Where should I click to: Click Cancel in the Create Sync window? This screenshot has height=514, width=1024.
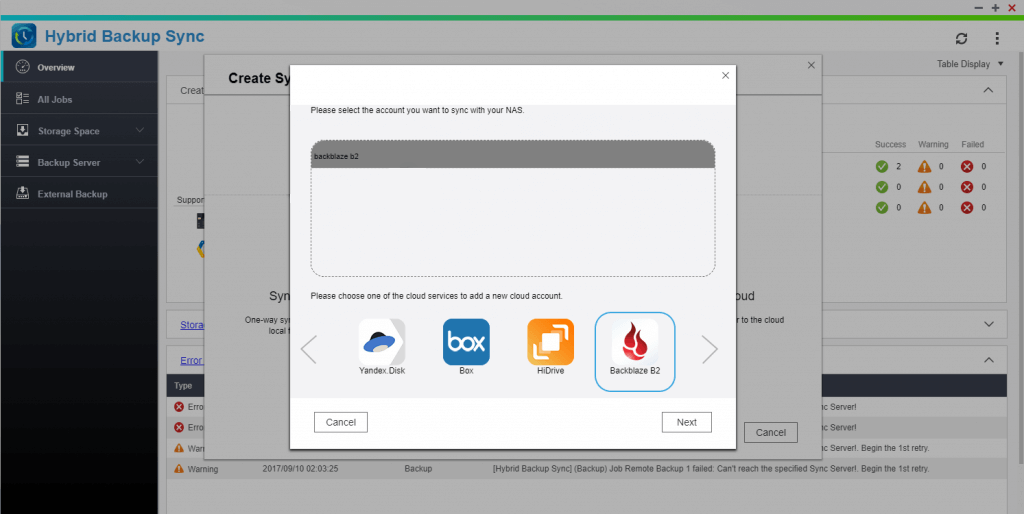pos(771,432)
